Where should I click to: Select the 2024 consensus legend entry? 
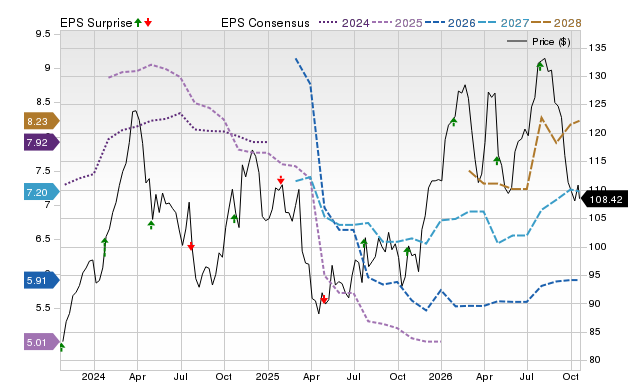[344, 23]
